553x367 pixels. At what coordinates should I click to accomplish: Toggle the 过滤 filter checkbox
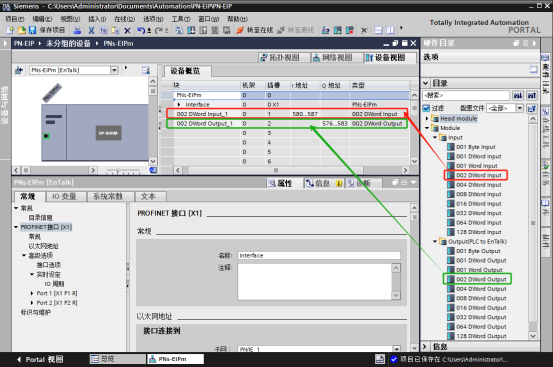pos(426,108)
